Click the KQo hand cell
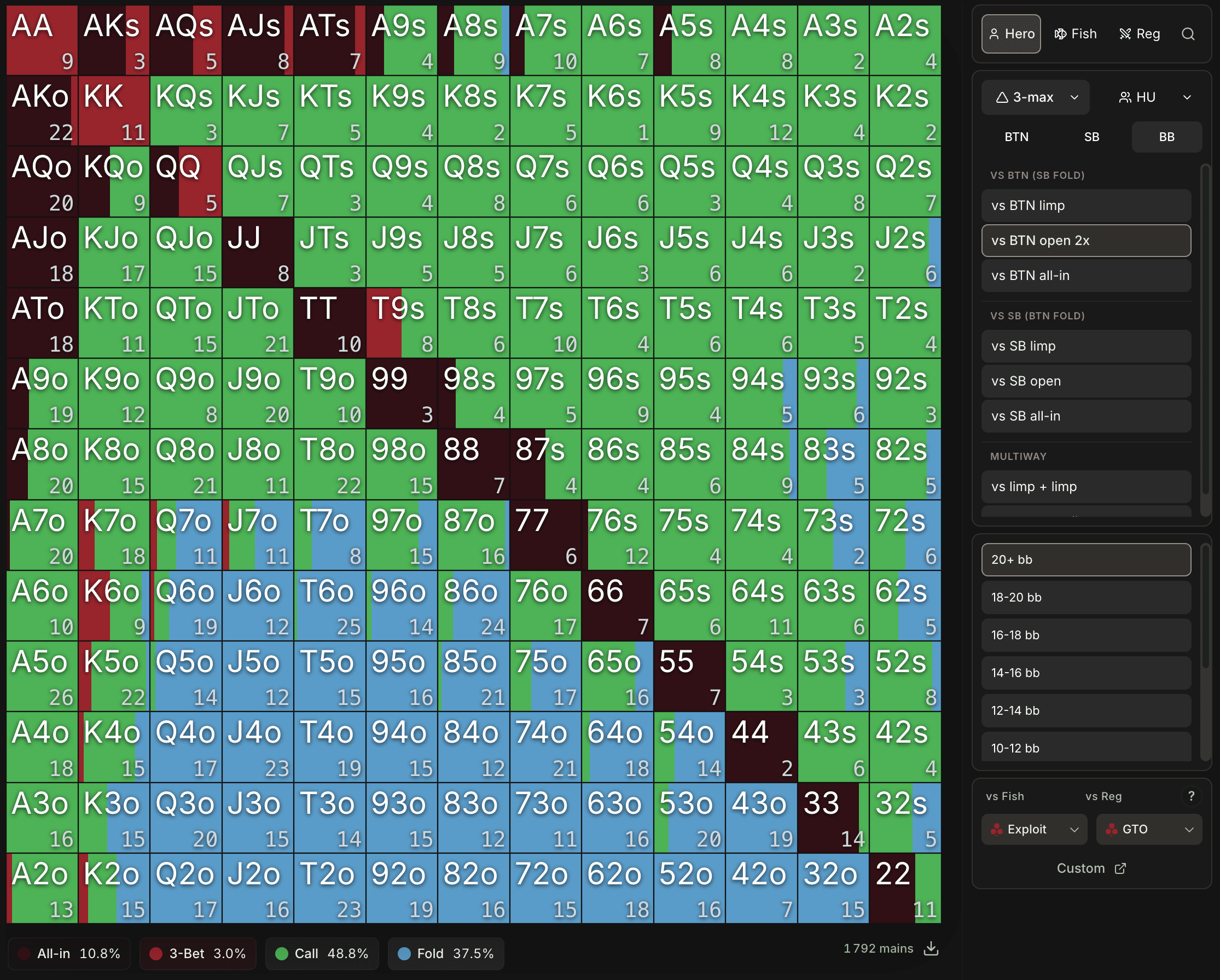Screen dimensions: 1220x980 [x=114, y=182]
